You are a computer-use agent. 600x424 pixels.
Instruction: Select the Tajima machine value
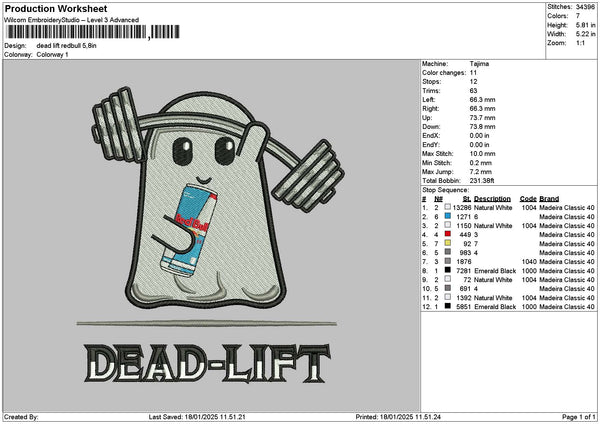point(479,64)
